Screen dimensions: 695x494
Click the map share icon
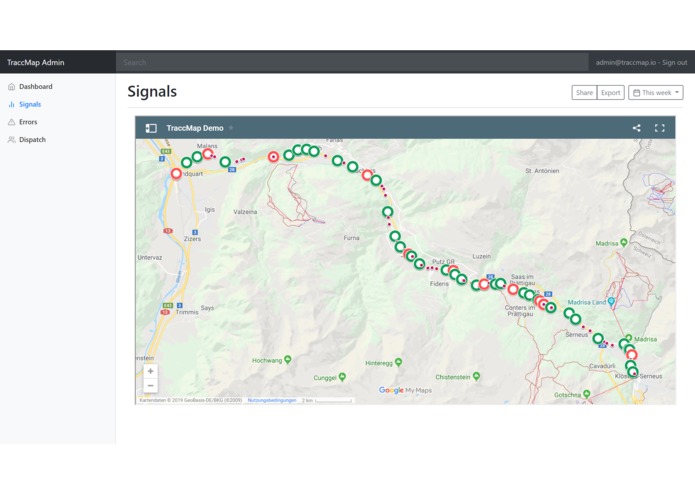point(636,128)
